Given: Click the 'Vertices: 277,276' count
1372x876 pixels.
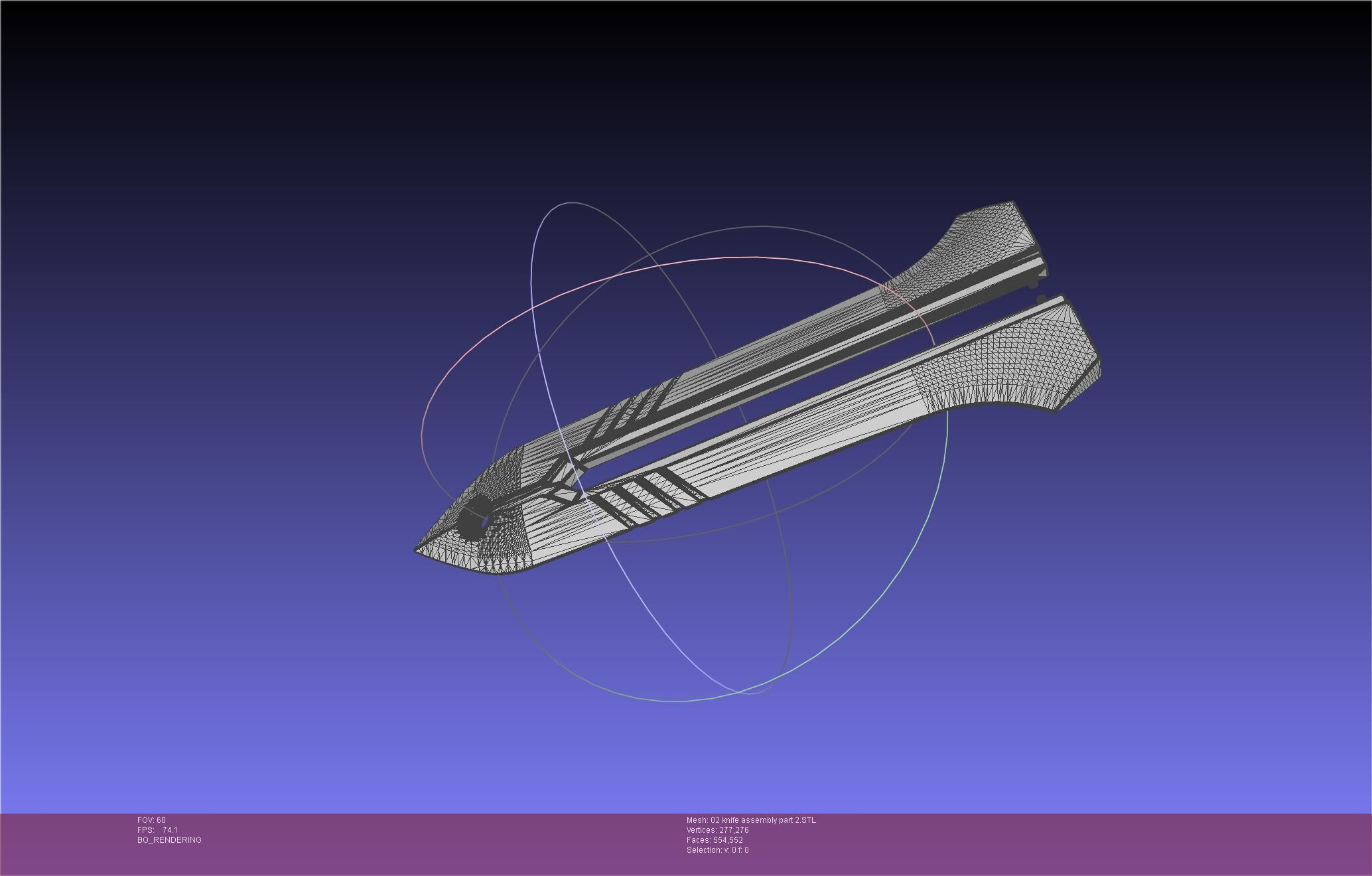Looking at the screenshot, I should pyautogui.click(x=718, y=830).
